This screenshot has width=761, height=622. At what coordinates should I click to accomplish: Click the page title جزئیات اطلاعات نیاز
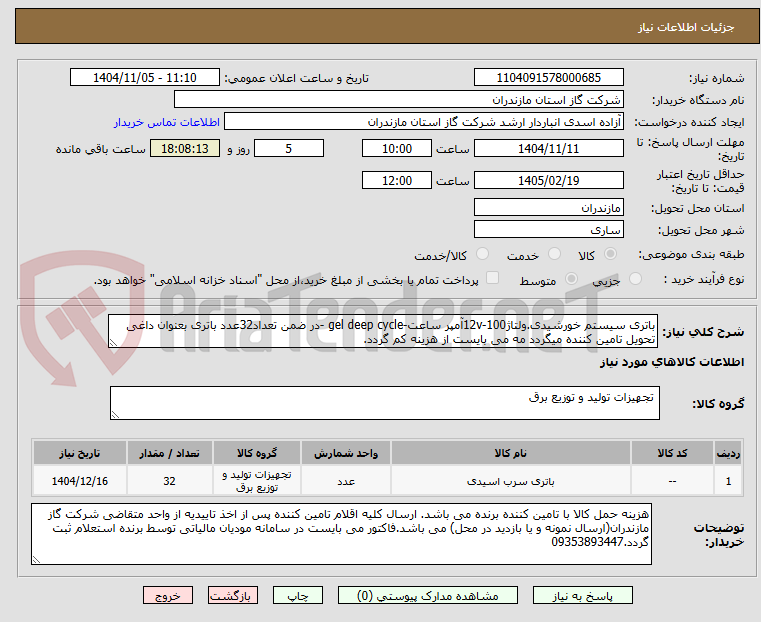[x=686, y=27]
